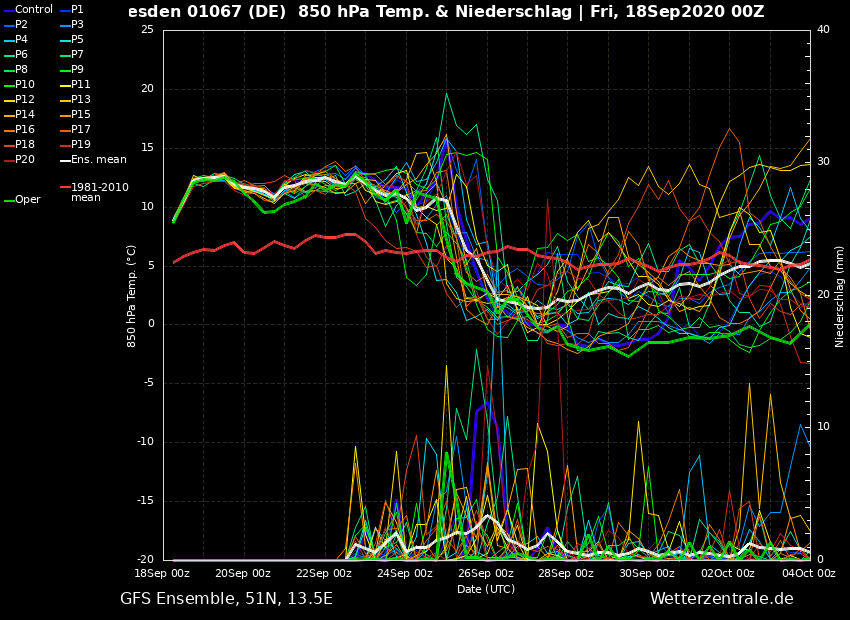
Task: Click the 18Sep 00z date tick label
Action: coord(162,573)
